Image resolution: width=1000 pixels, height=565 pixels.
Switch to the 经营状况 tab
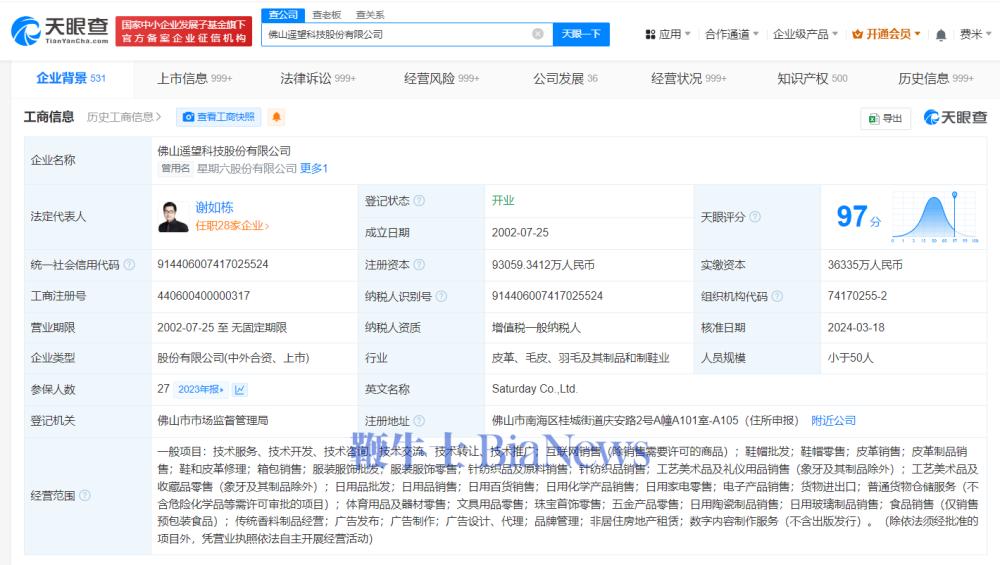coord(688,78)
